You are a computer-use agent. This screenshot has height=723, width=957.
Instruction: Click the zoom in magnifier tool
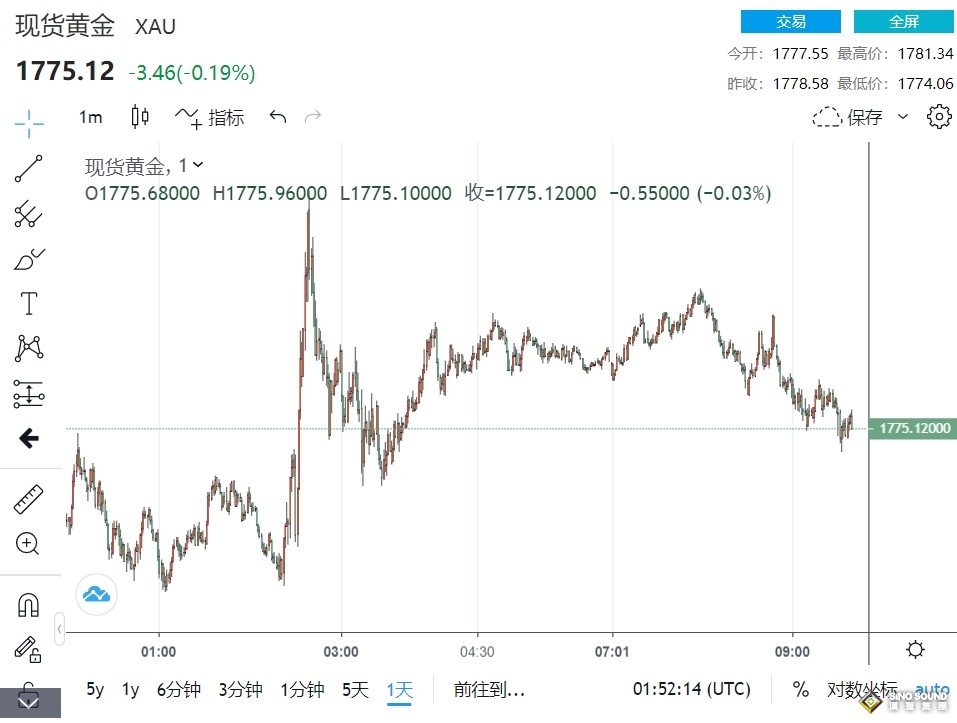(x=28, y=544)
